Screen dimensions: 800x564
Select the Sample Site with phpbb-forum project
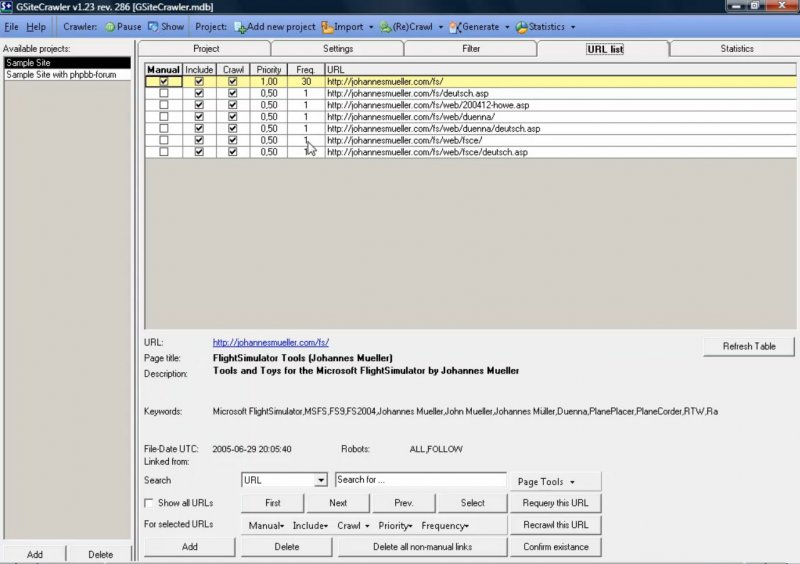62,75
